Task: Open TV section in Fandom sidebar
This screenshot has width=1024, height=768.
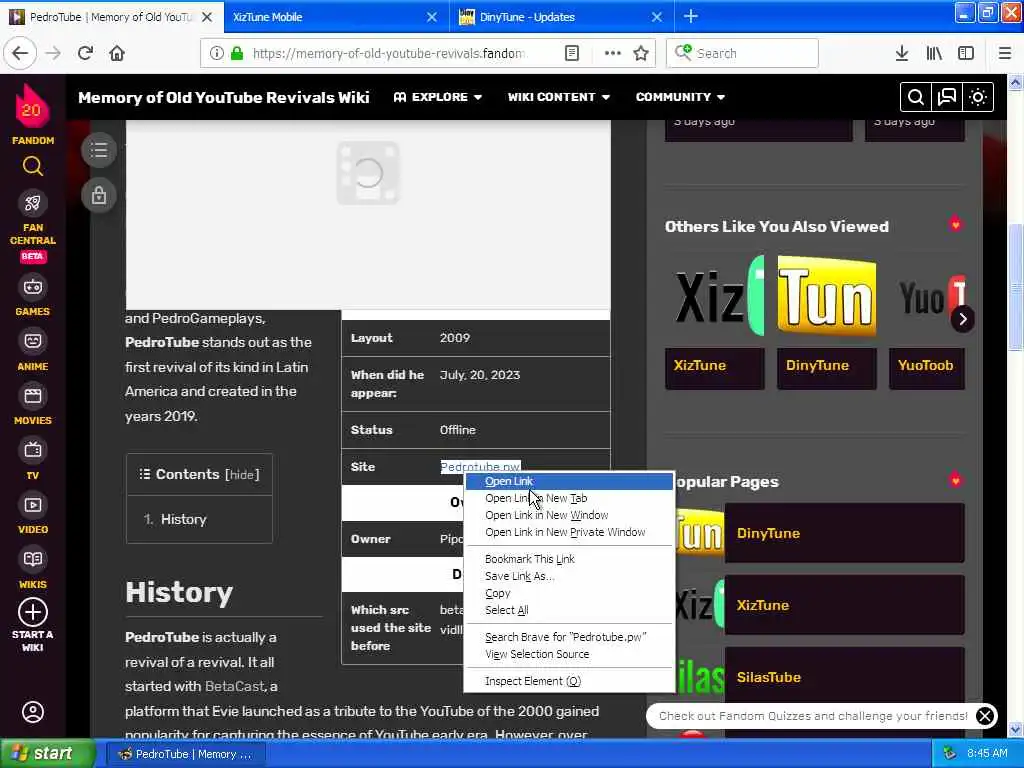Action: pos(33,460)
